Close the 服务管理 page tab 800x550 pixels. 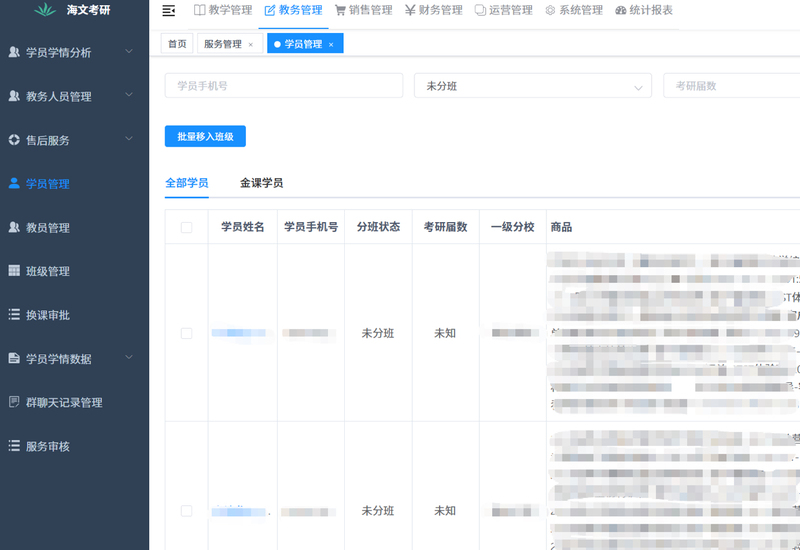point(250,45)
